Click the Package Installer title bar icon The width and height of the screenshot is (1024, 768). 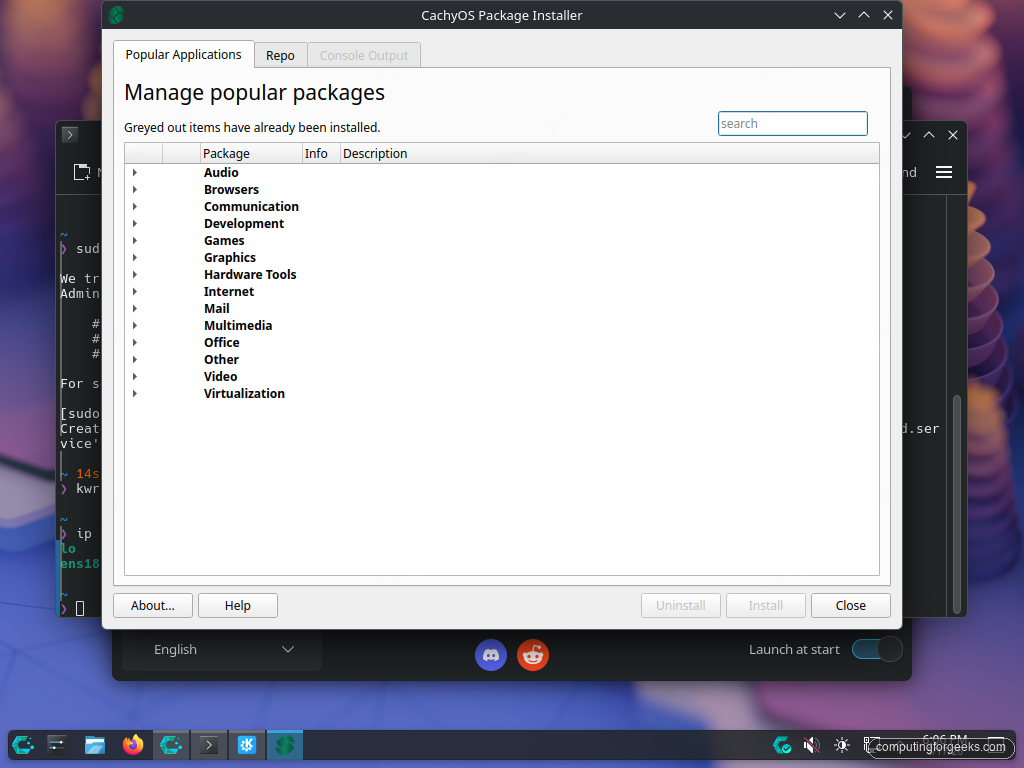pos(116,15)
